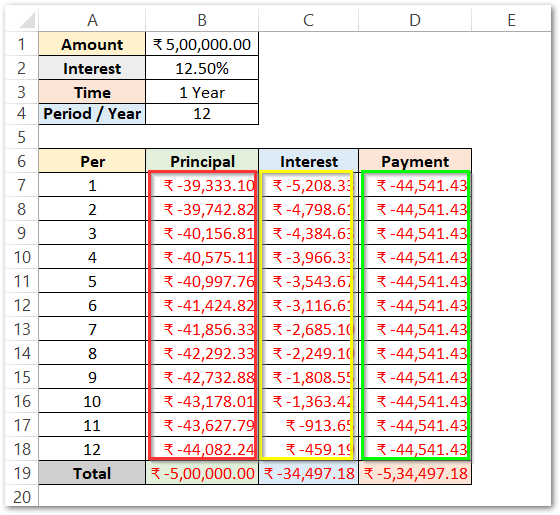Click the Per table header

pyautogui.click(x=92, y=161)
